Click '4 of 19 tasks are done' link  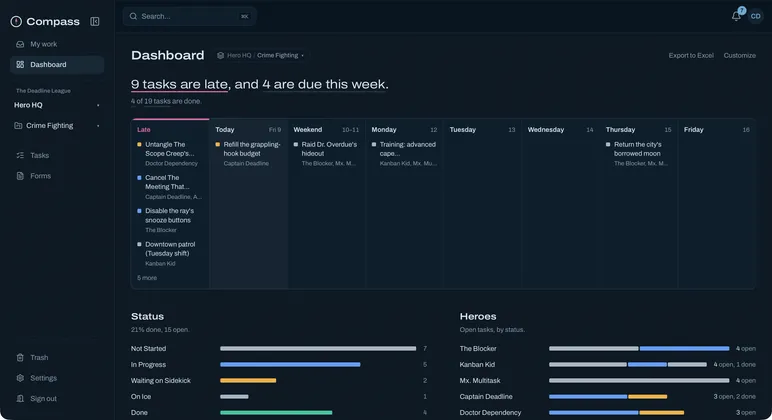[x=166, y=101]
